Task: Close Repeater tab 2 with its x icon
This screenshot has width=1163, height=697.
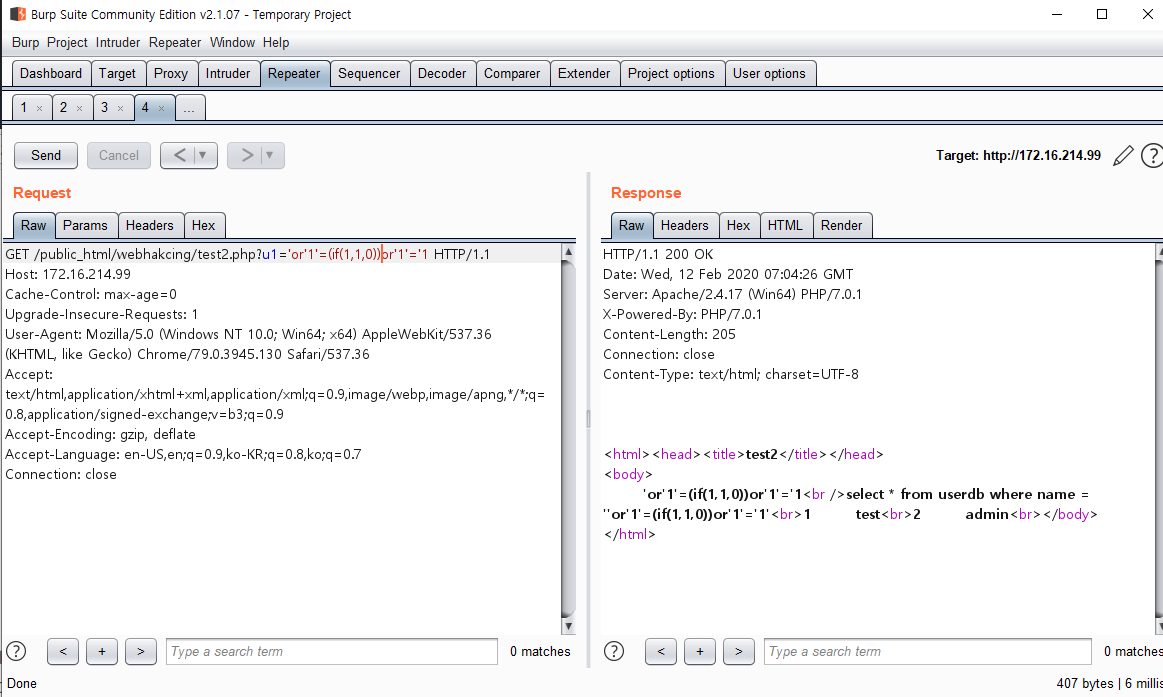Action: [x=79, y=108]
